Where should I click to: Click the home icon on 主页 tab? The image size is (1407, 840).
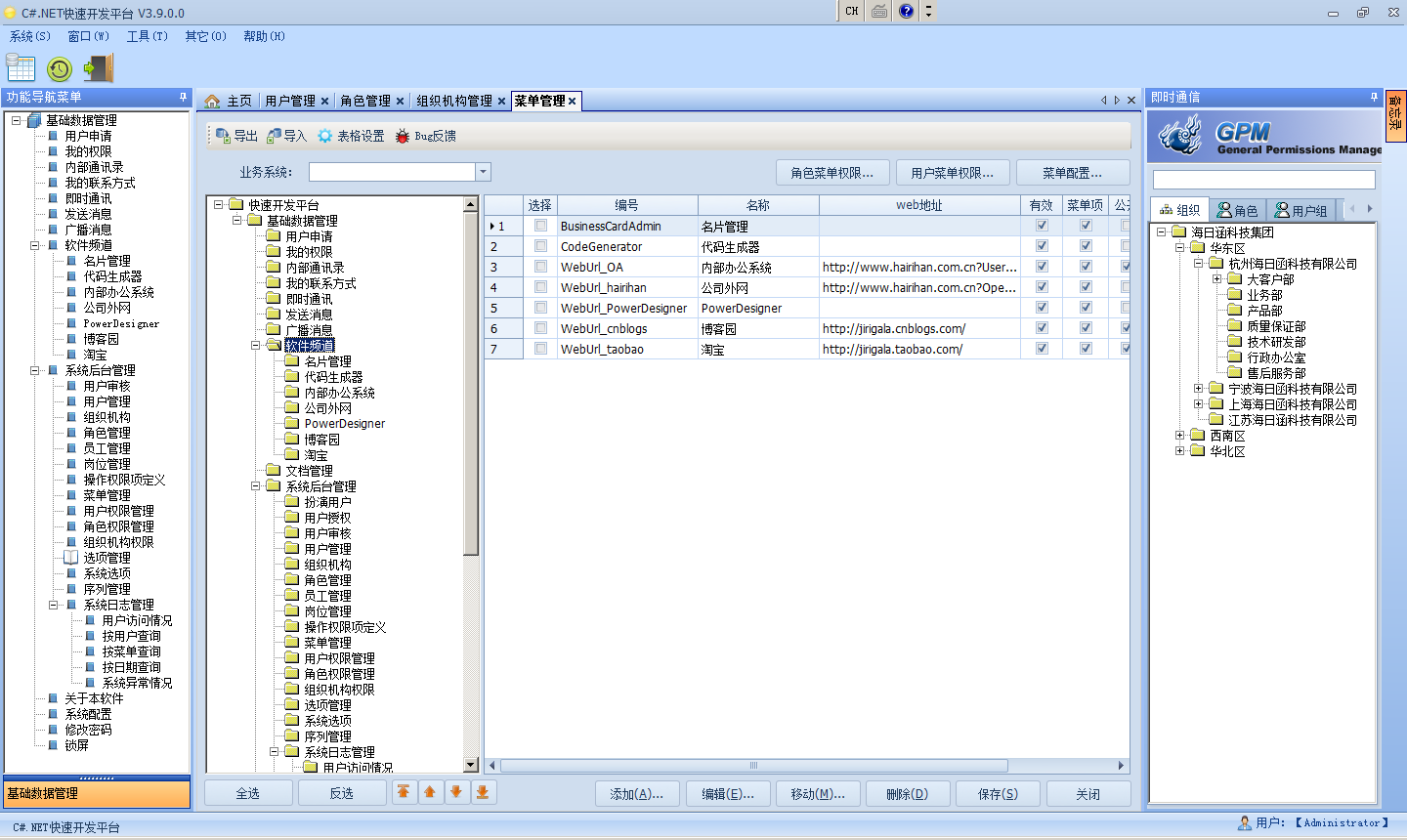[212, 101]
